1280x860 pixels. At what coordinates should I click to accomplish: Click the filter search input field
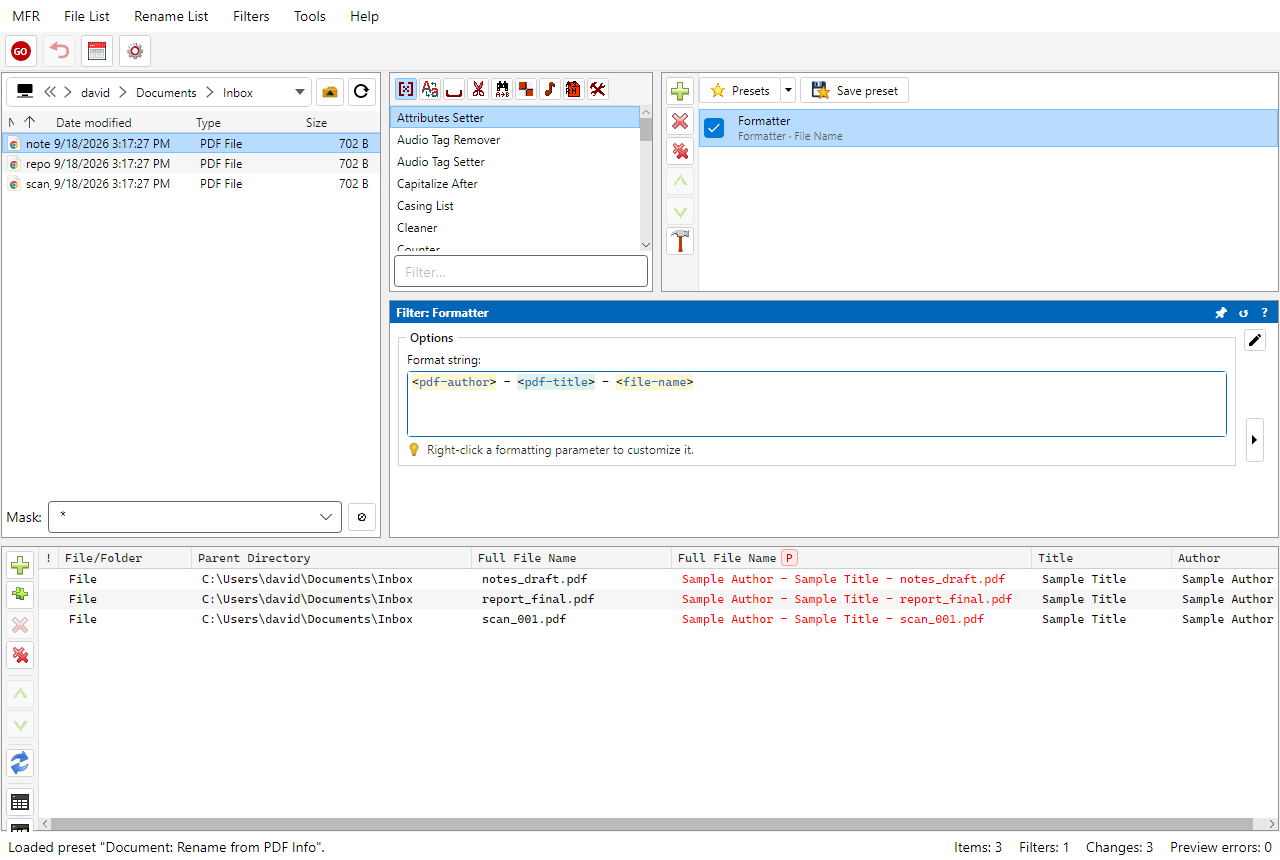tap(521, 271)
